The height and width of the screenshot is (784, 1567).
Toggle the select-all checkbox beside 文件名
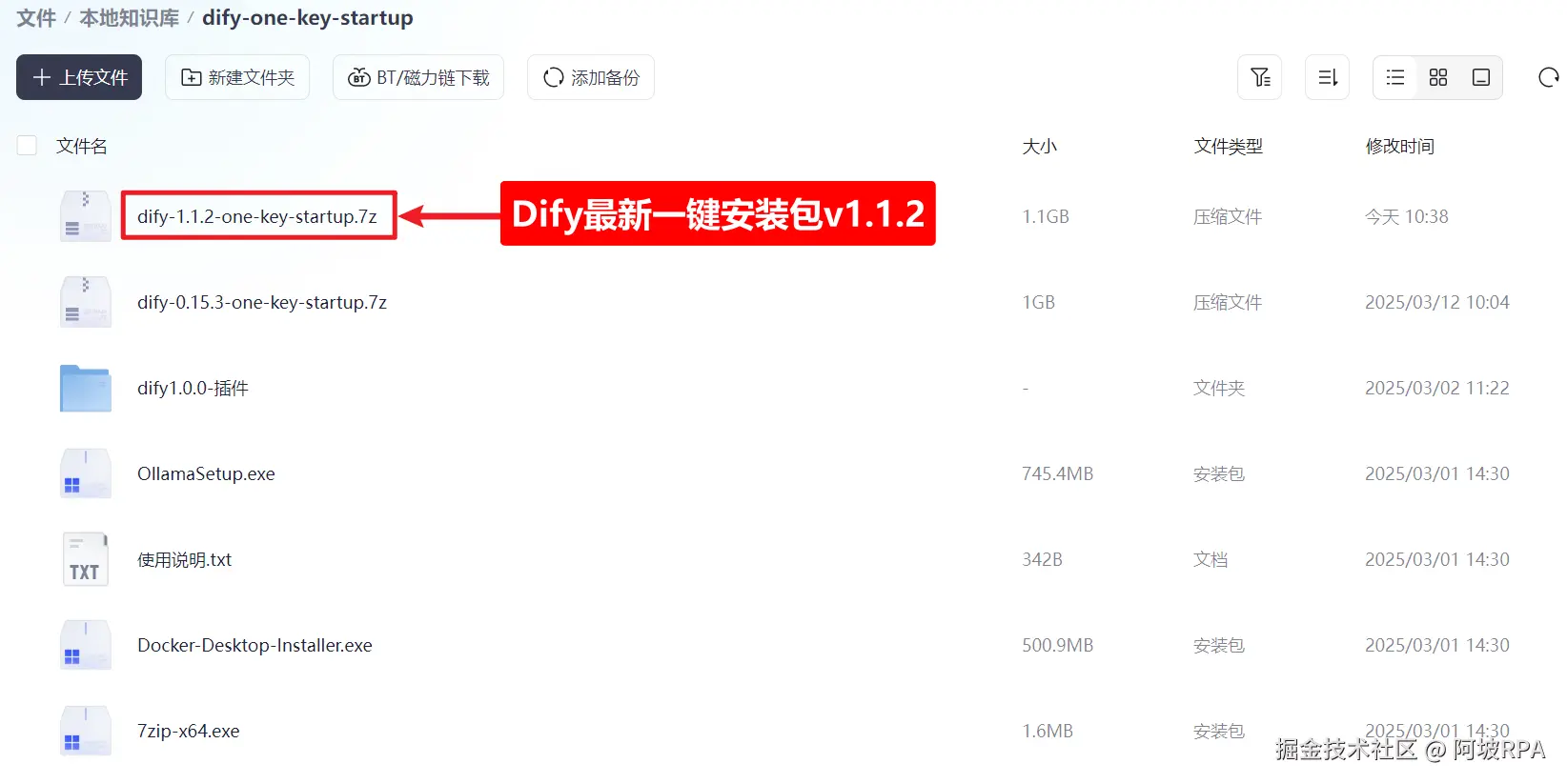coord(27,146)
